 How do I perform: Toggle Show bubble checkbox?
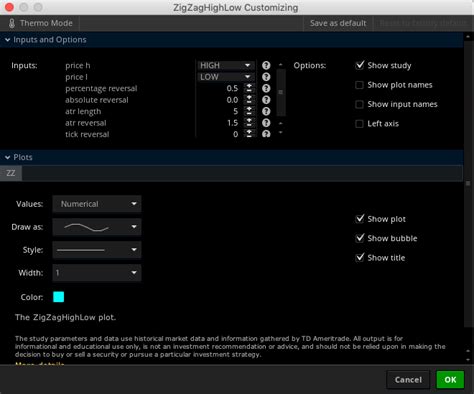(360, 238)
